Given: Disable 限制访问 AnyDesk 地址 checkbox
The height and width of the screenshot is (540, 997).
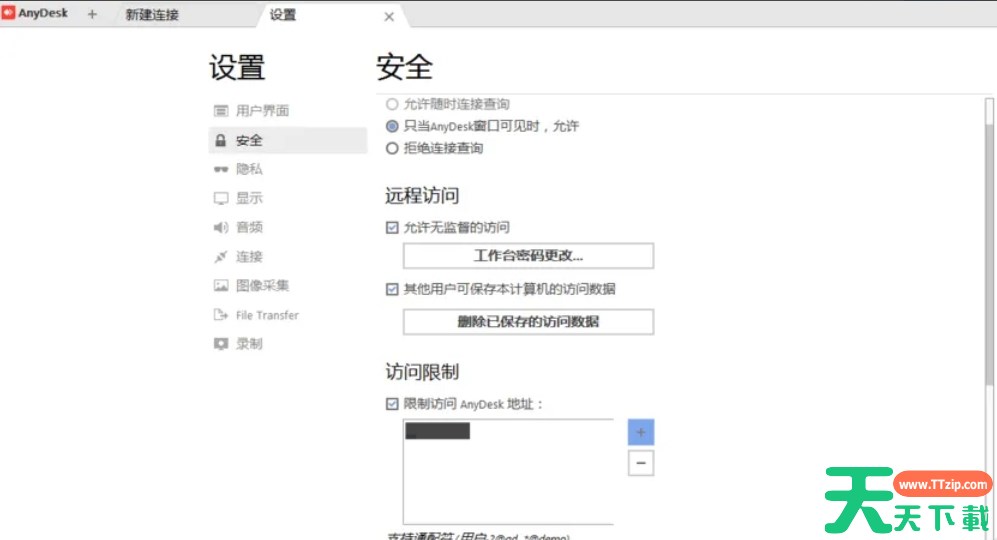Looking at the screenshot, I should click(392, 404).
